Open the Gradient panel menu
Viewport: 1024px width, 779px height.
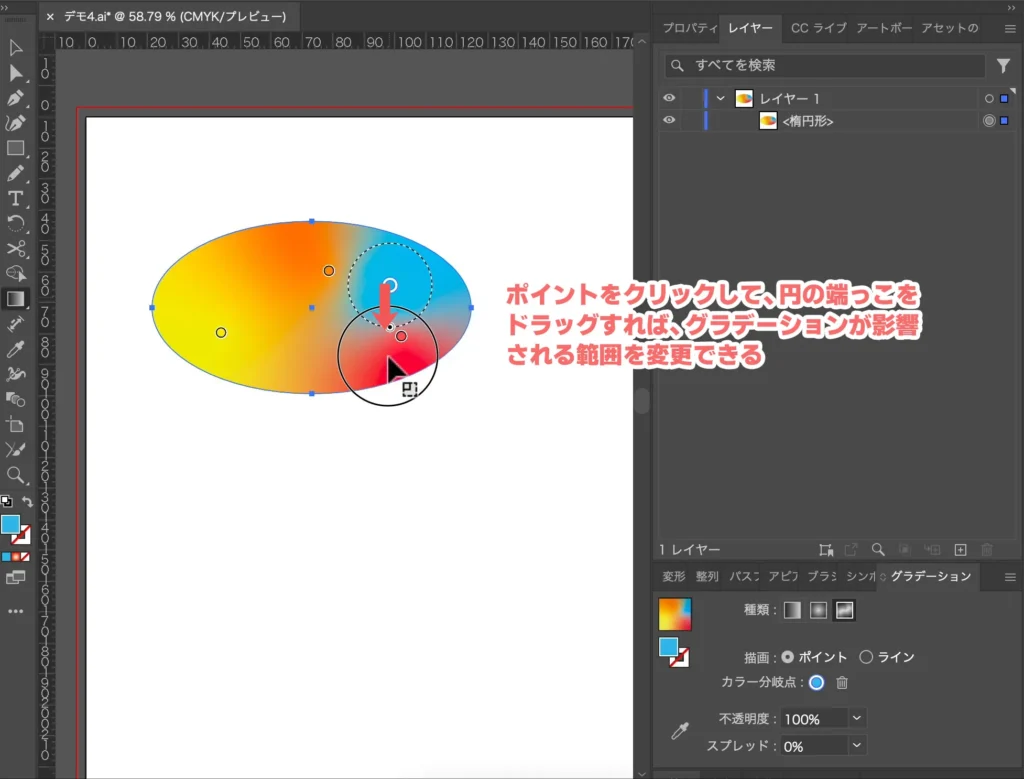point(1009,576)
